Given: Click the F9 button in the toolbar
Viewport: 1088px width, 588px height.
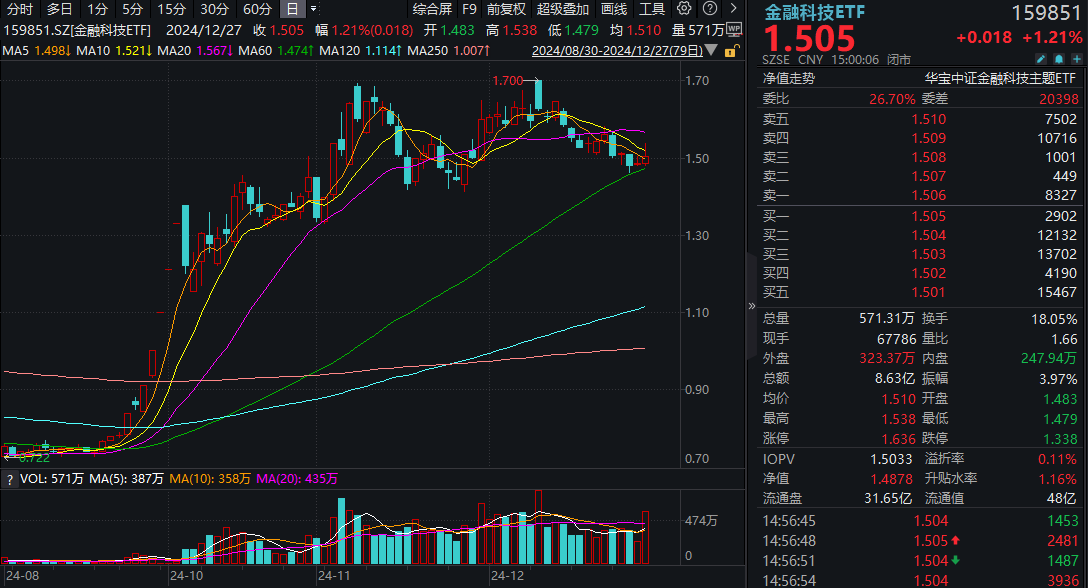Looking at the screenshot, I should point(470,9).
